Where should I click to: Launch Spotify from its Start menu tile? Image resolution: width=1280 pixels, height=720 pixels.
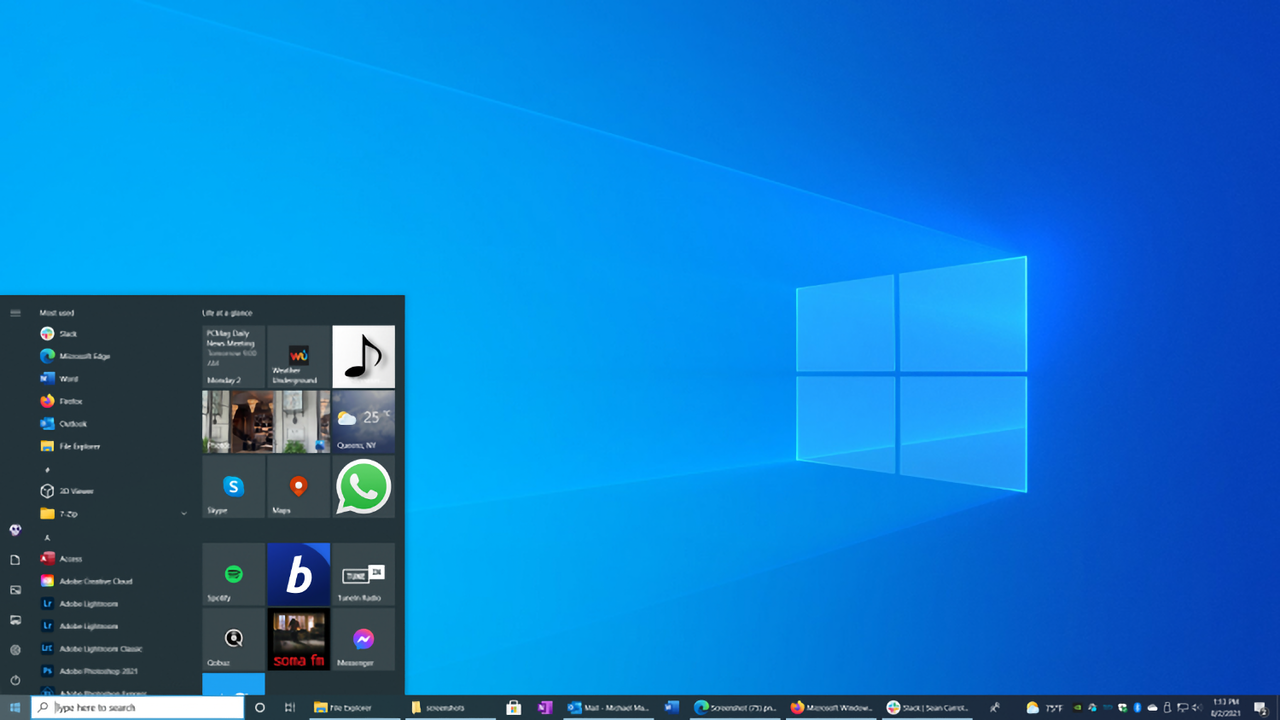point(233,575)
